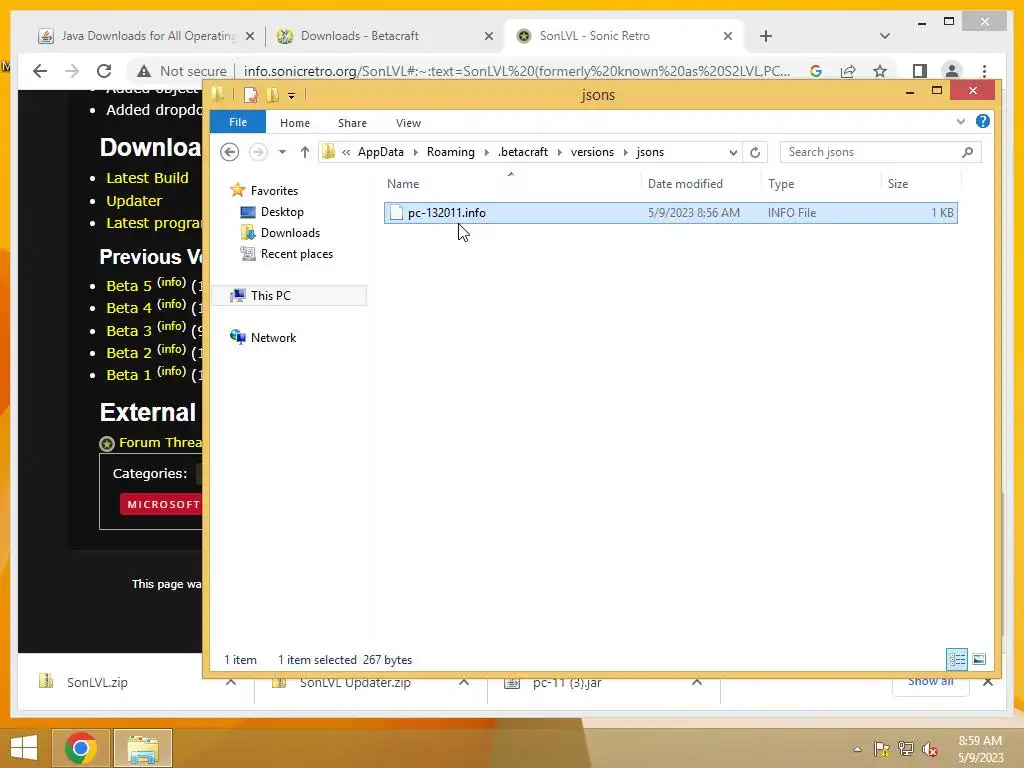The height and width of the screenshot is (768, 1024).
Task: Open the Latest Build link
Action: (147, 178)
